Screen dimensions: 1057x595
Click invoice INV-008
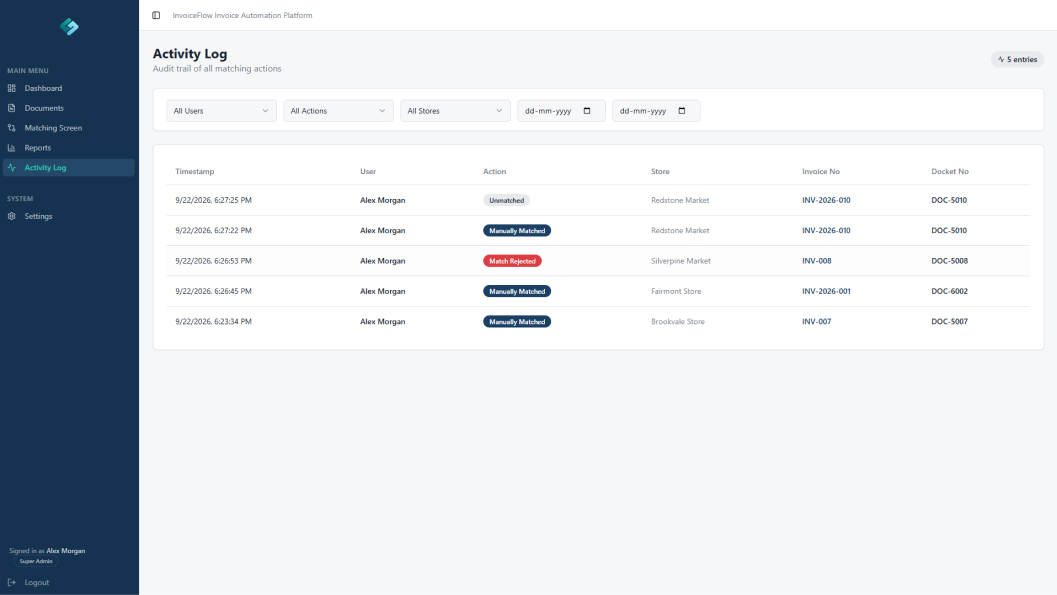click(x=817, y=261)
